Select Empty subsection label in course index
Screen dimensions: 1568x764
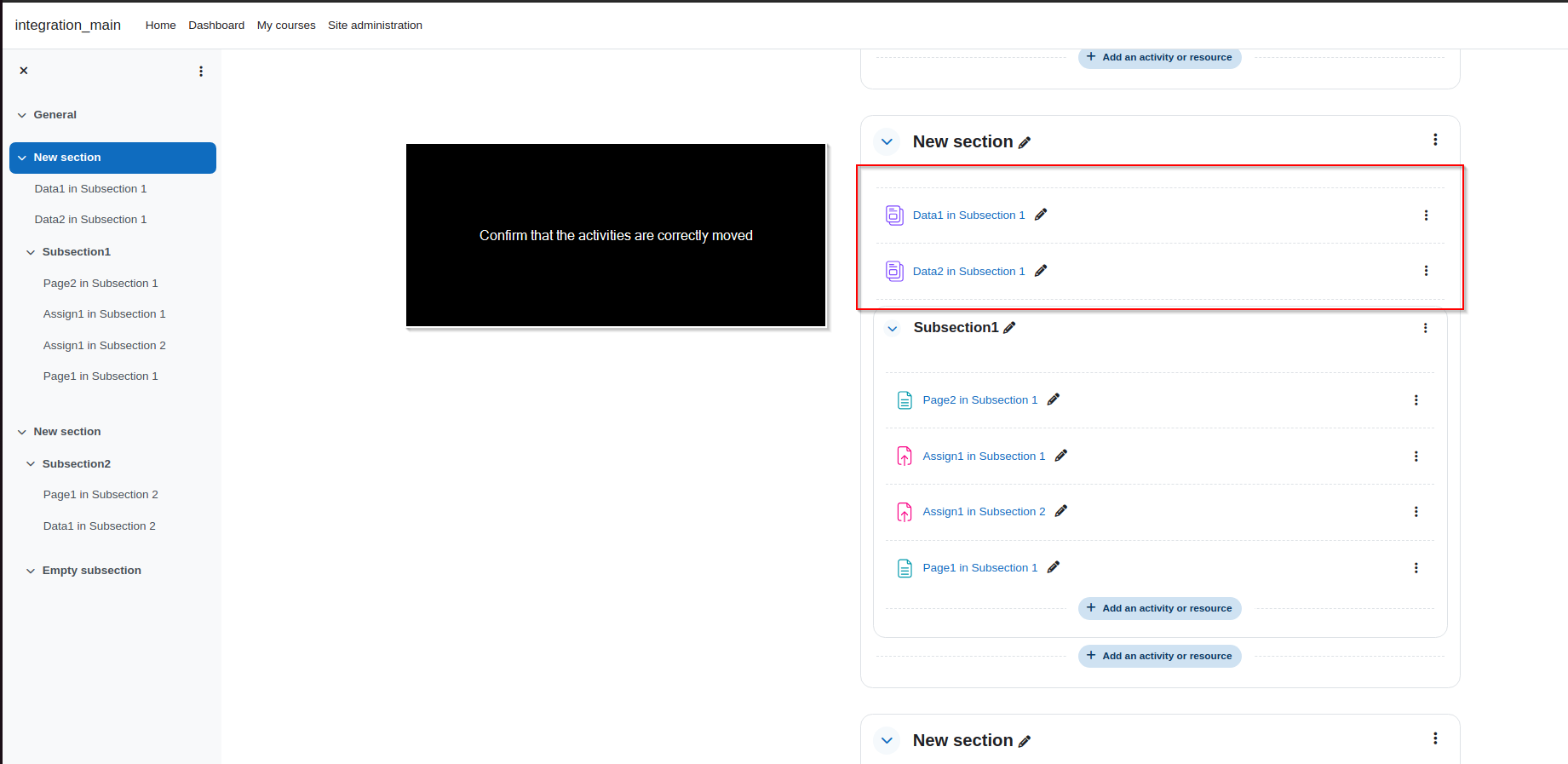click(92, 571)
